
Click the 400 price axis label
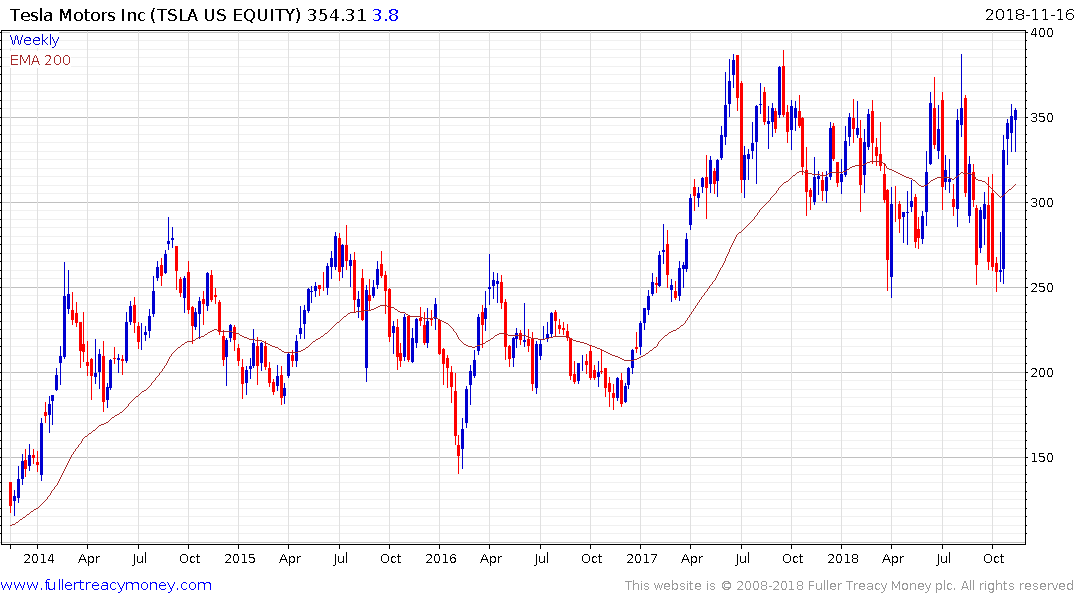(1042, 32)
